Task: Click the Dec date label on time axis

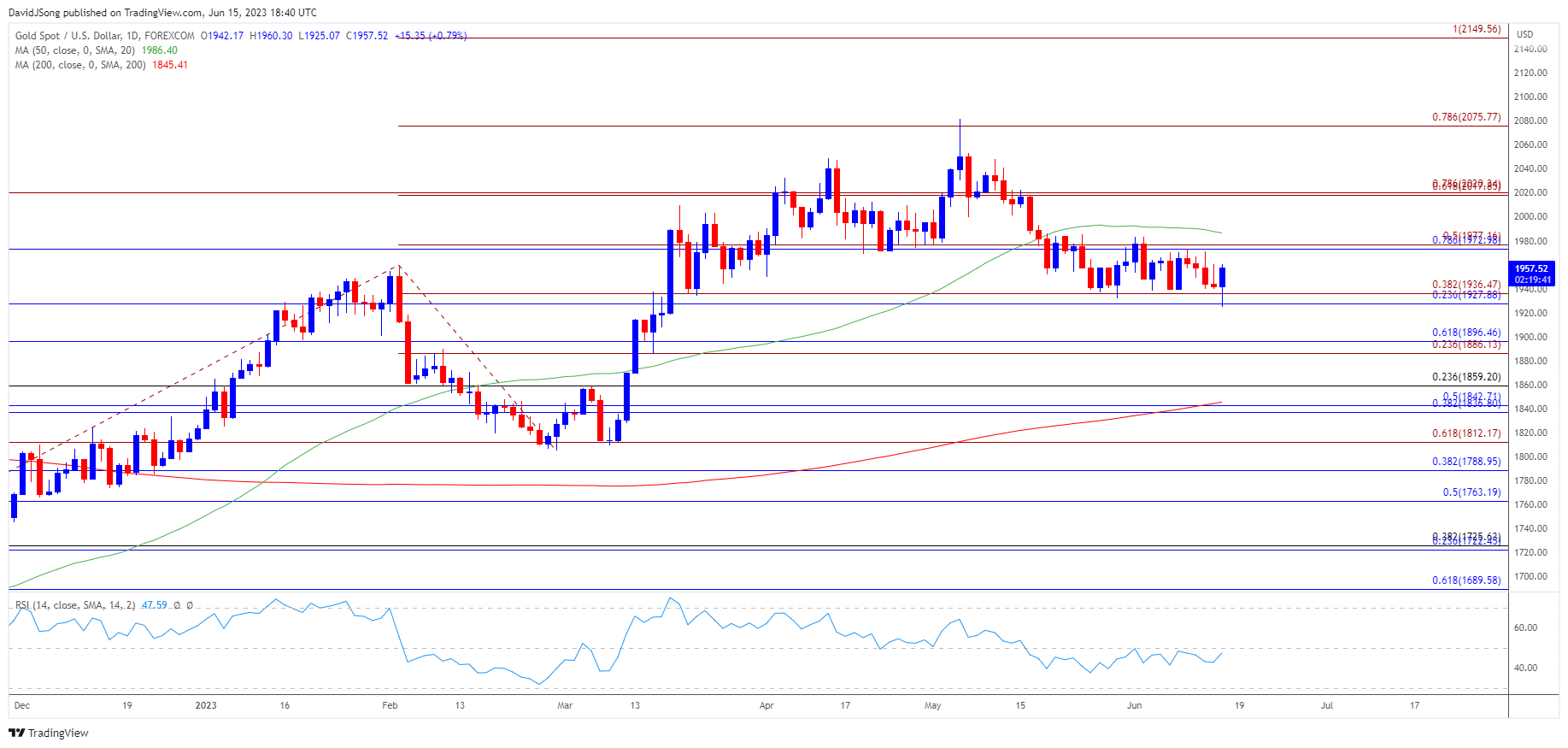Action: tap(22, 705)
